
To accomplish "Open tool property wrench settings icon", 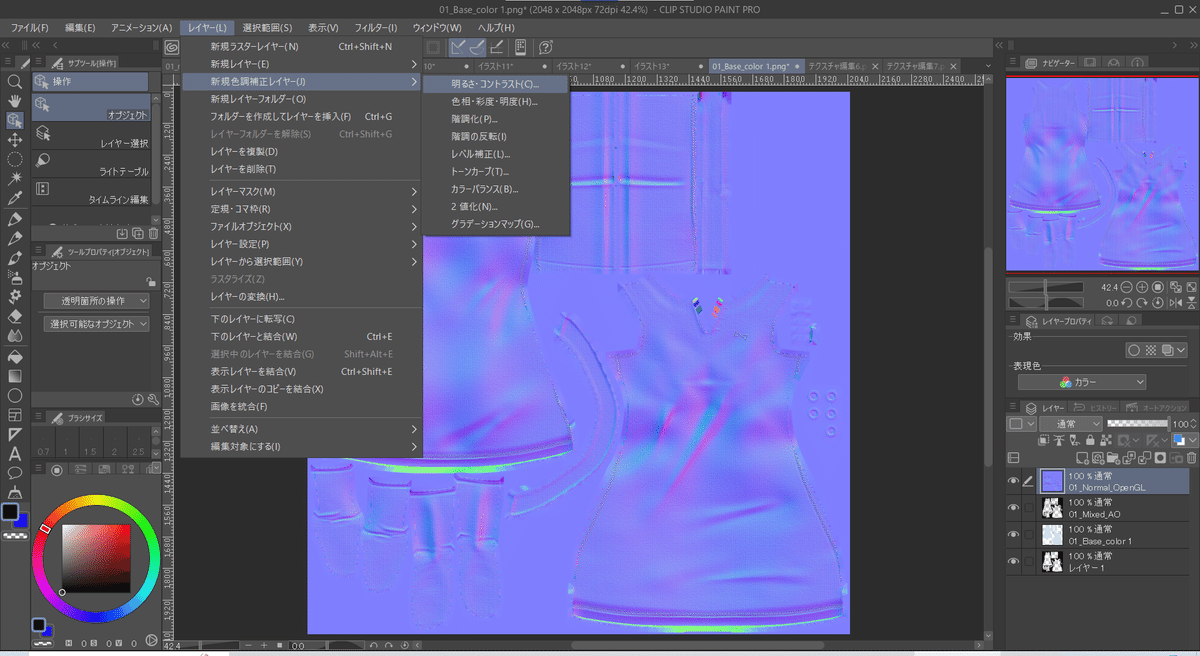I will coord(153,399).
